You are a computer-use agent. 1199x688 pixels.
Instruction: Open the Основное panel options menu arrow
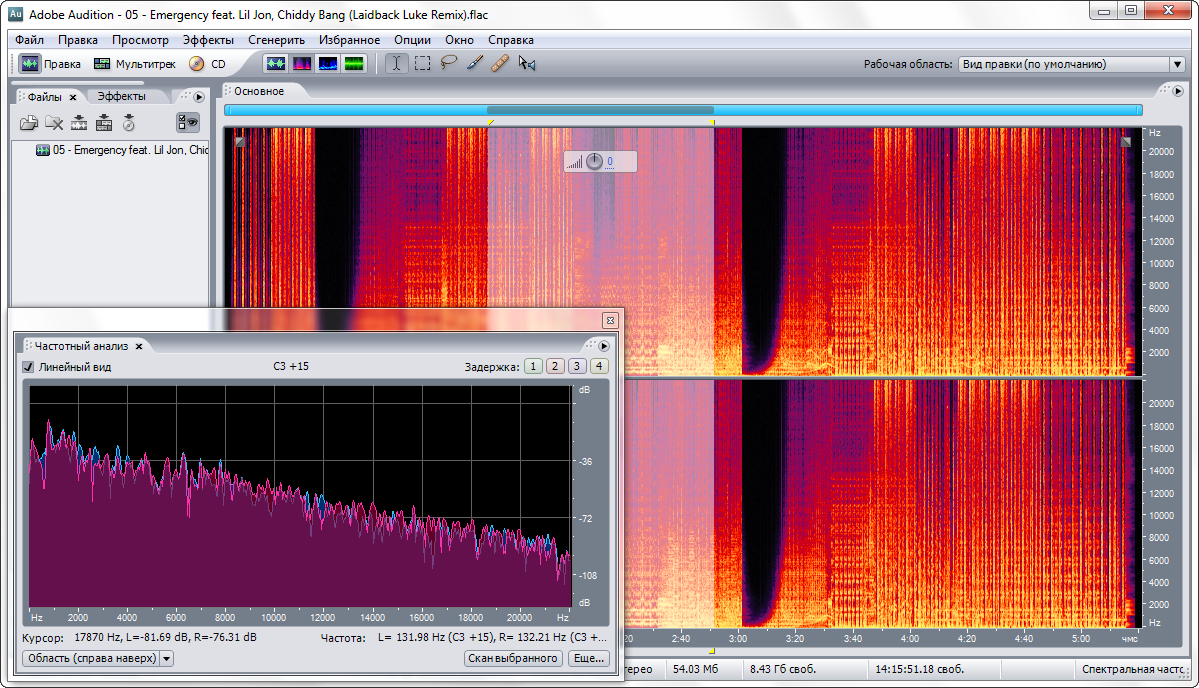pos(1178,91)
